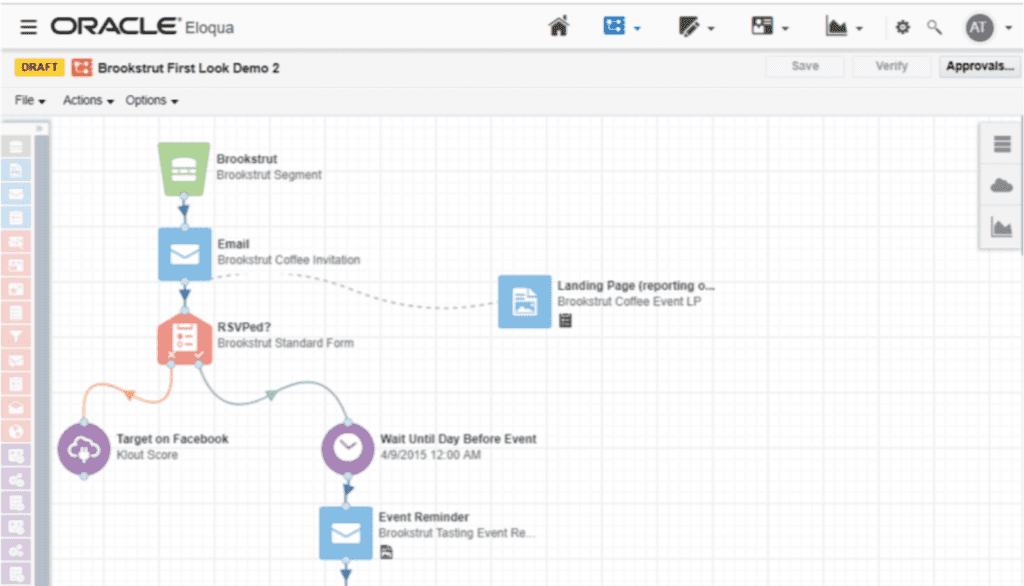Viewport: 1024px width, 586px height.
Task: Click the "Brookstrut Segment" subtitle text
Action: [268, 175]
